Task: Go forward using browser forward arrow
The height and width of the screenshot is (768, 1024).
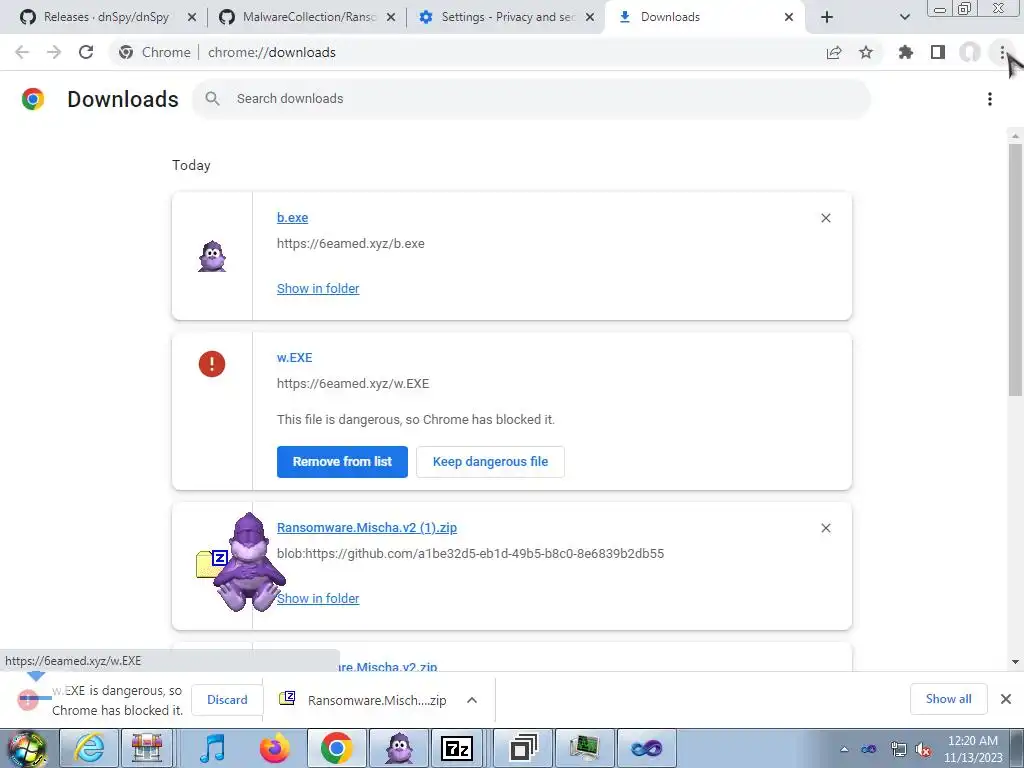Action: point(54,52)
